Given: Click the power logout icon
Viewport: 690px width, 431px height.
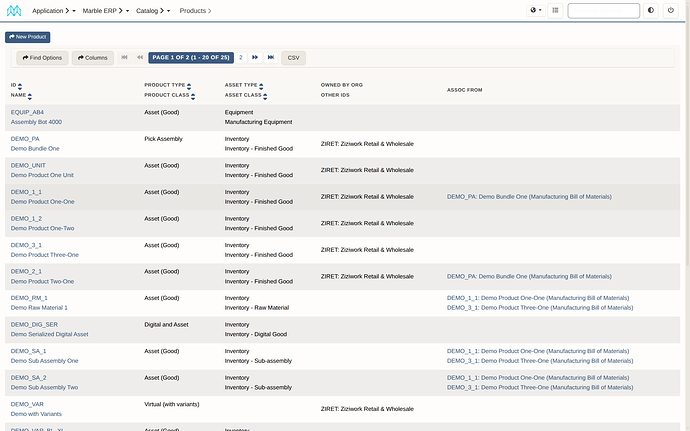Looking at the screenshot, I should pos(671,10).
